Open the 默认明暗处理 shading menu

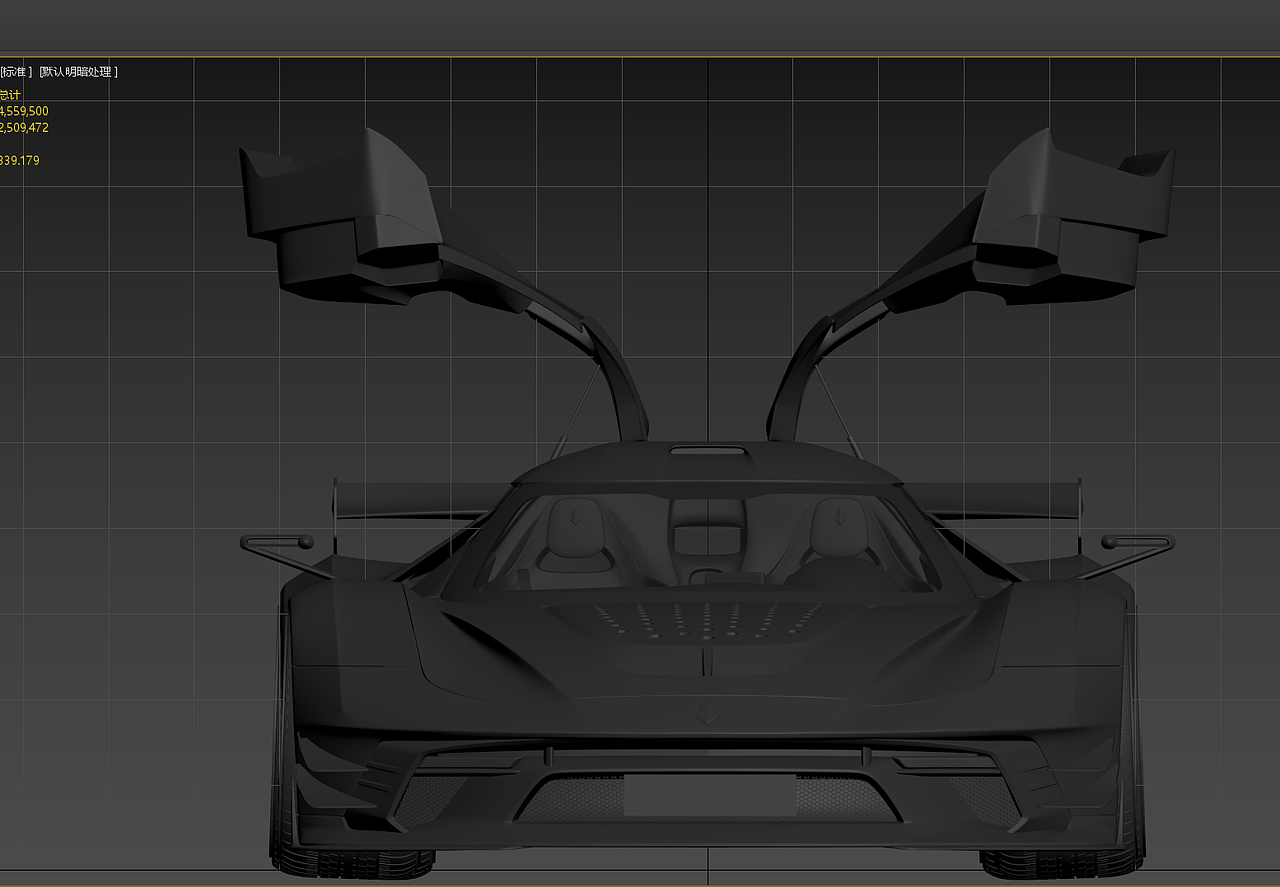pyautogui.click(x=78, y=72)
